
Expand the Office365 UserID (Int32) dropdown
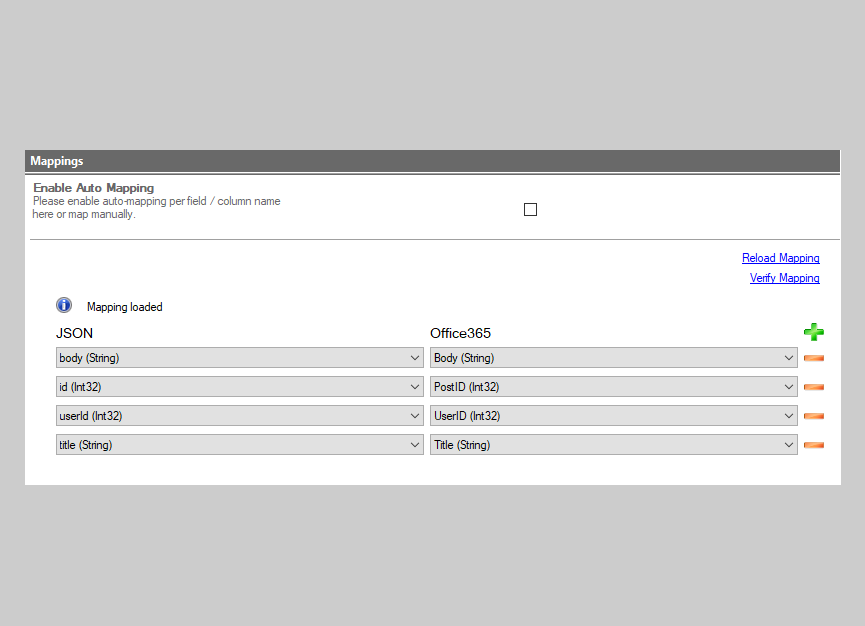click(x=613, y=416)
